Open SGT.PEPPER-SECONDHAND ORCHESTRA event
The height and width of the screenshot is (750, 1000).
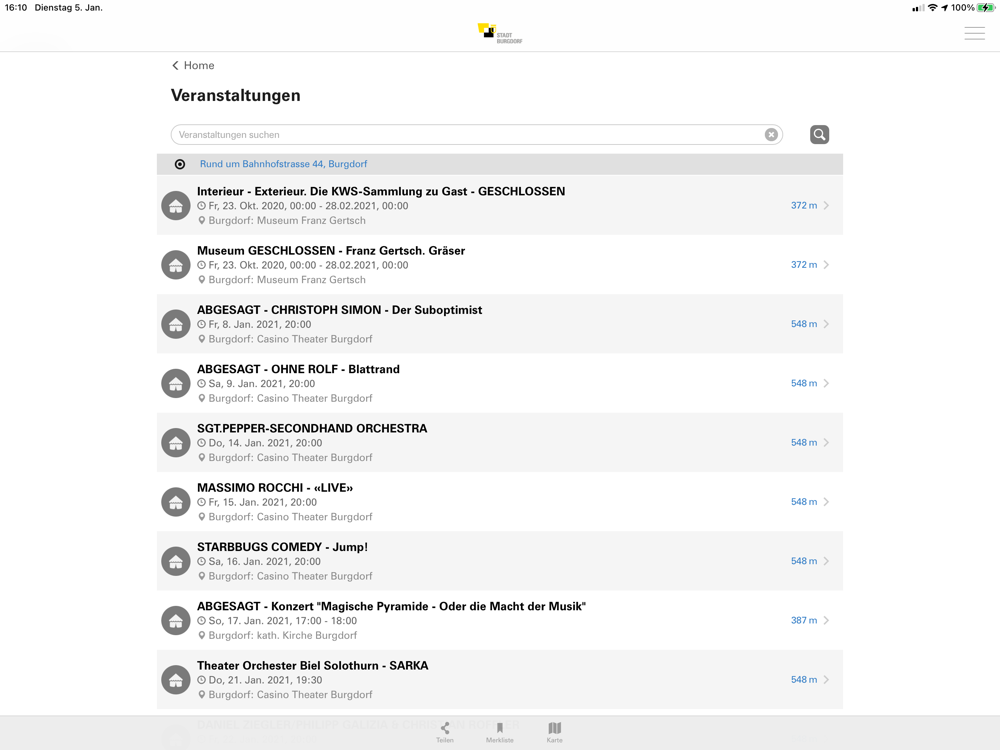click(x=500, y=443)
